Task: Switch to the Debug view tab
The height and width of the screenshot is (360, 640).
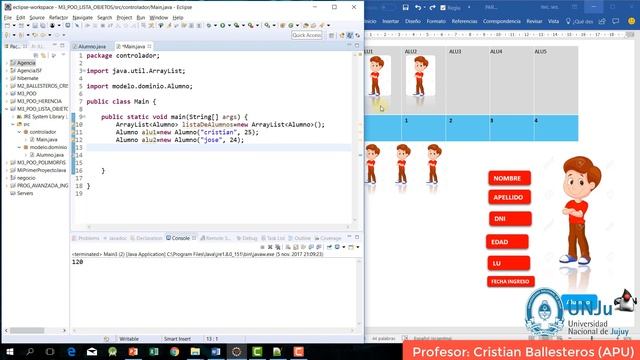Action: 247,238
